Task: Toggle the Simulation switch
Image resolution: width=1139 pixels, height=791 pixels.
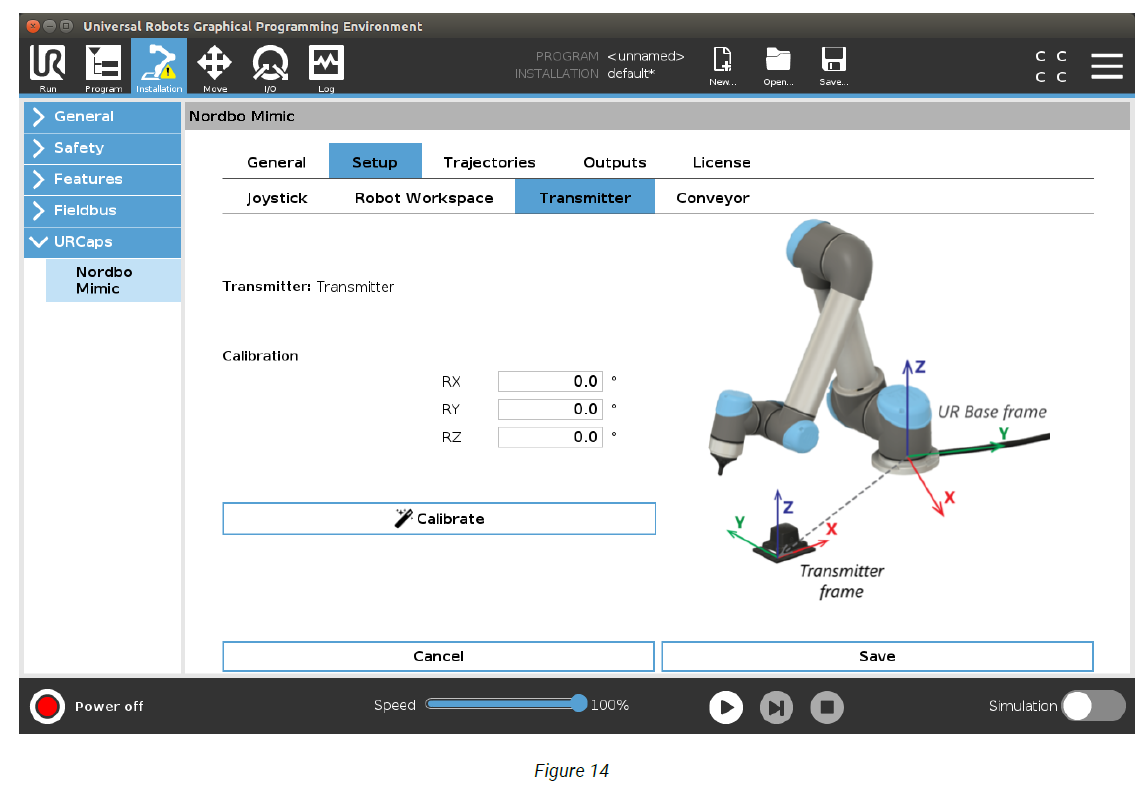Action: (1093, 706)
